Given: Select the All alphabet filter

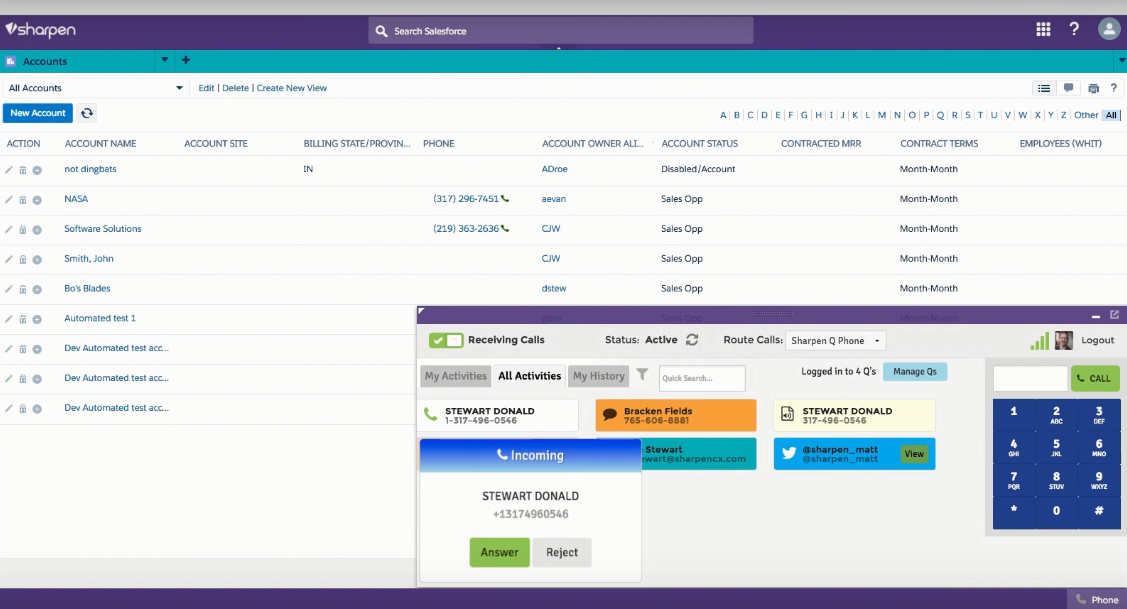Looking at the screenshot, I should click(x=1111, y=115).
